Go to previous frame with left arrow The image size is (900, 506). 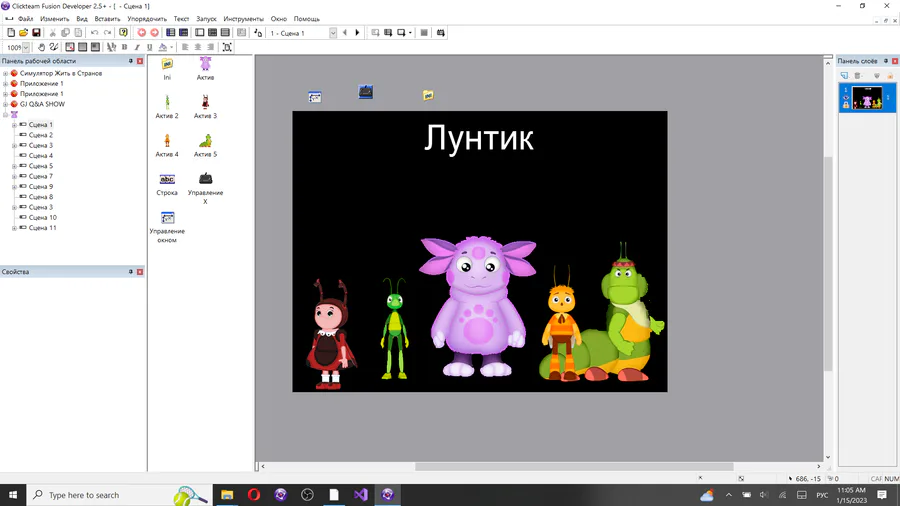point(345,33)
